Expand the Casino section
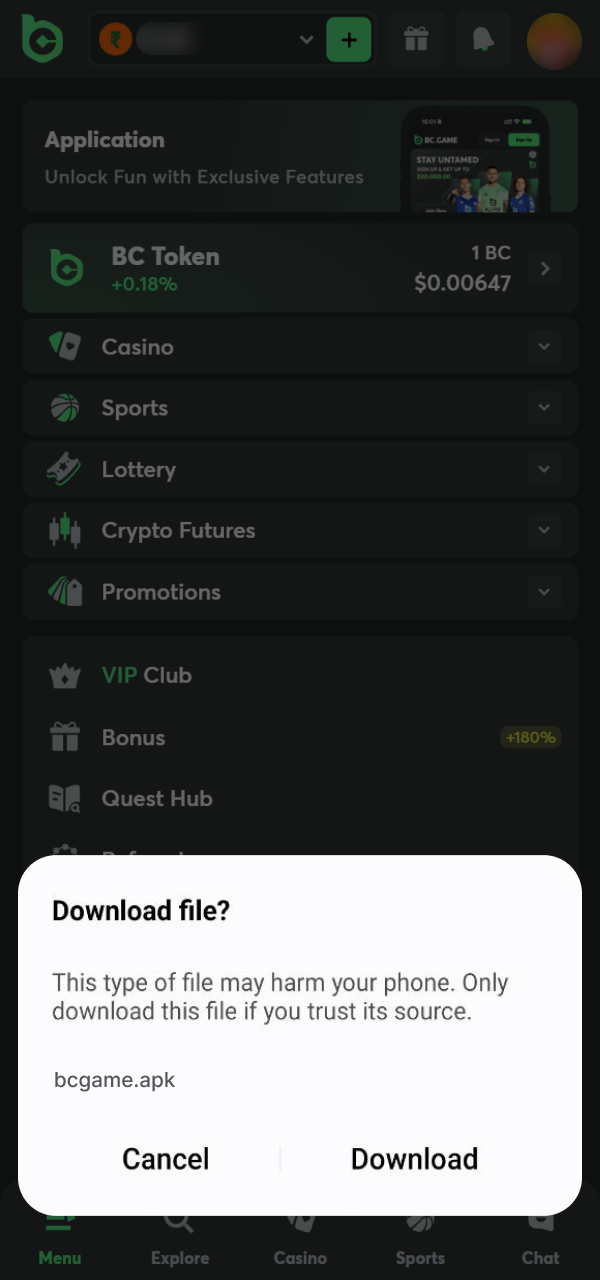This screenshot has width=600, height=1280. pos(544,346)
